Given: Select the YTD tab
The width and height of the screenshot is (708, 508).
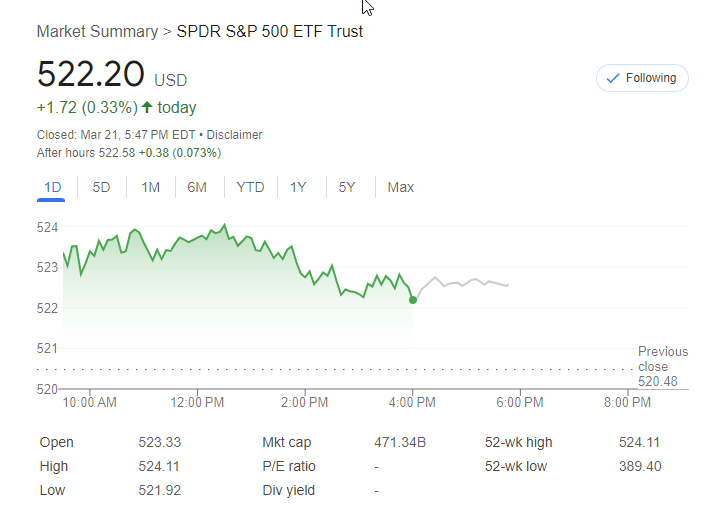Looking at the screenshot, I should coord(250,187).
